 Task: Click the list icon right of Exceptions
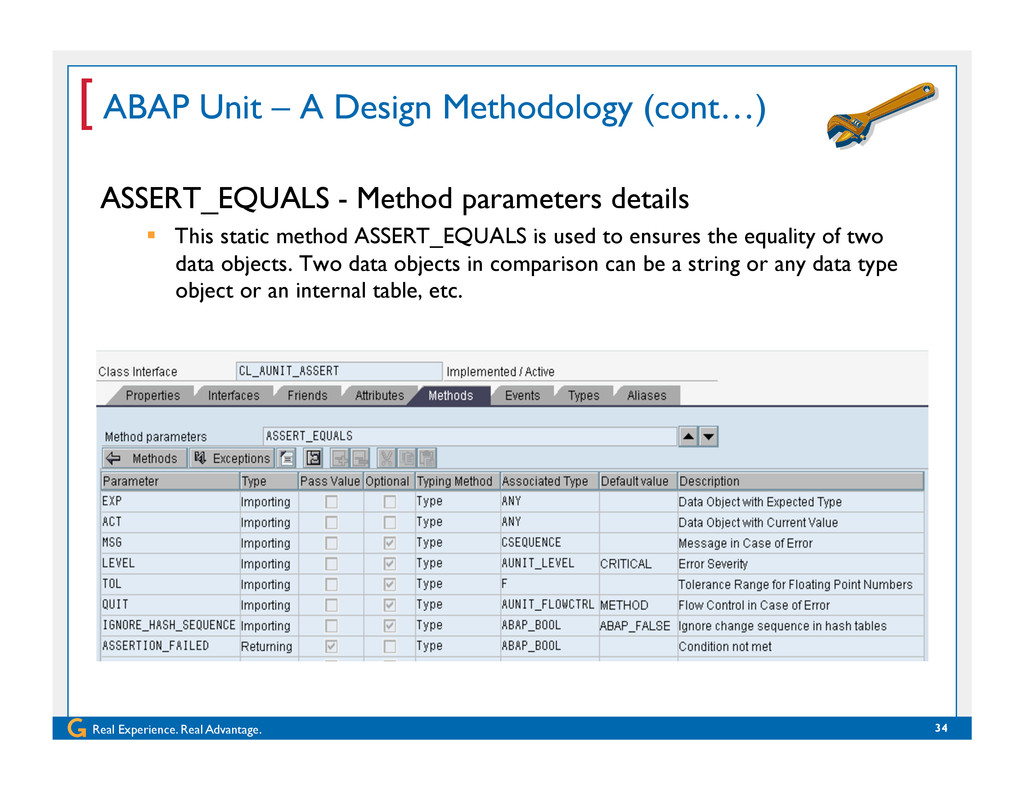tap(287, 459)
